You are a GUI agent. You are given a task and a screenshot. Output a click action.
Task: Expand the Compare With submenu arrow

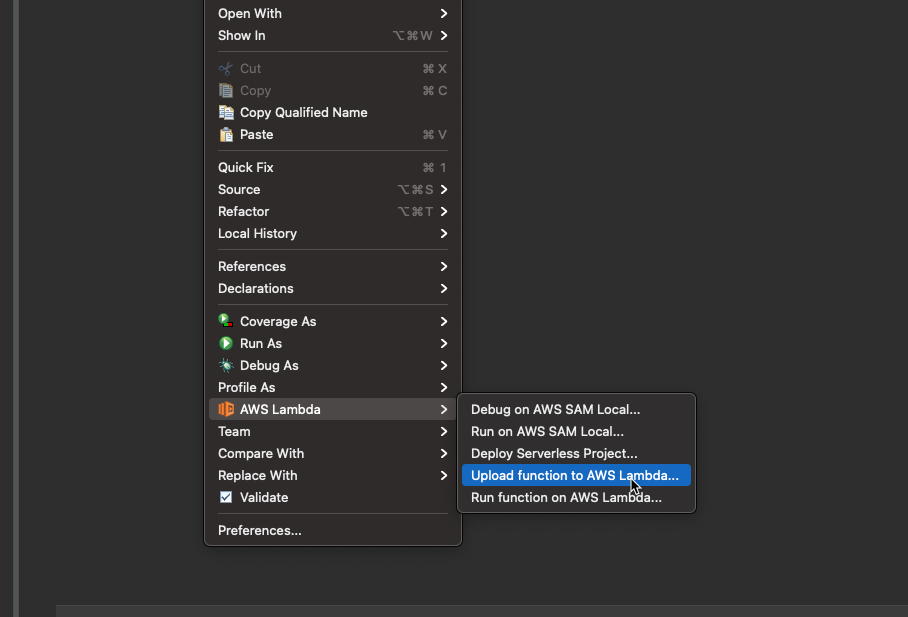coord(444,454)
